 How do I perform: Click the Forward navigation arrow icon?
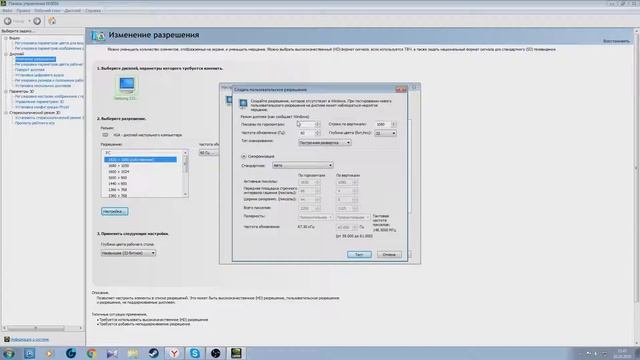tap(37, 21)
